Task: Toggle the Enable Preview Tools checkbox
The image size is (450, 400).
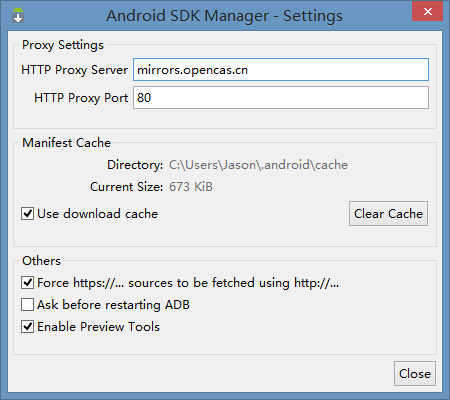Action: (x=27, y=327)
